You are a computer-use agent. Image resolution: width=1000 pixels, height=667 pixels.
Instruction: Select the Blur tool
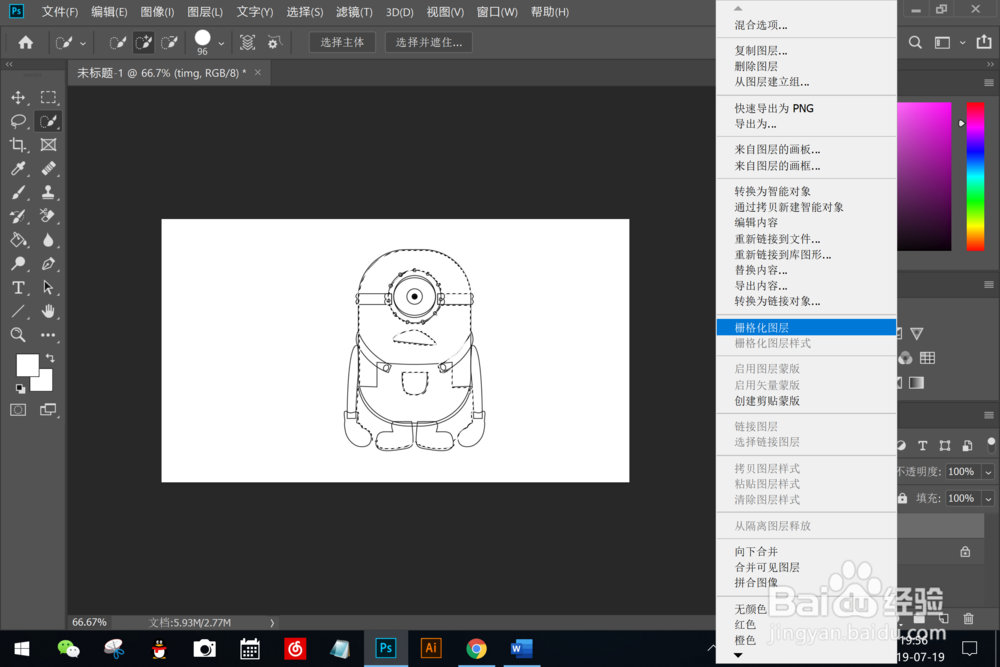(x=48, y=240)
